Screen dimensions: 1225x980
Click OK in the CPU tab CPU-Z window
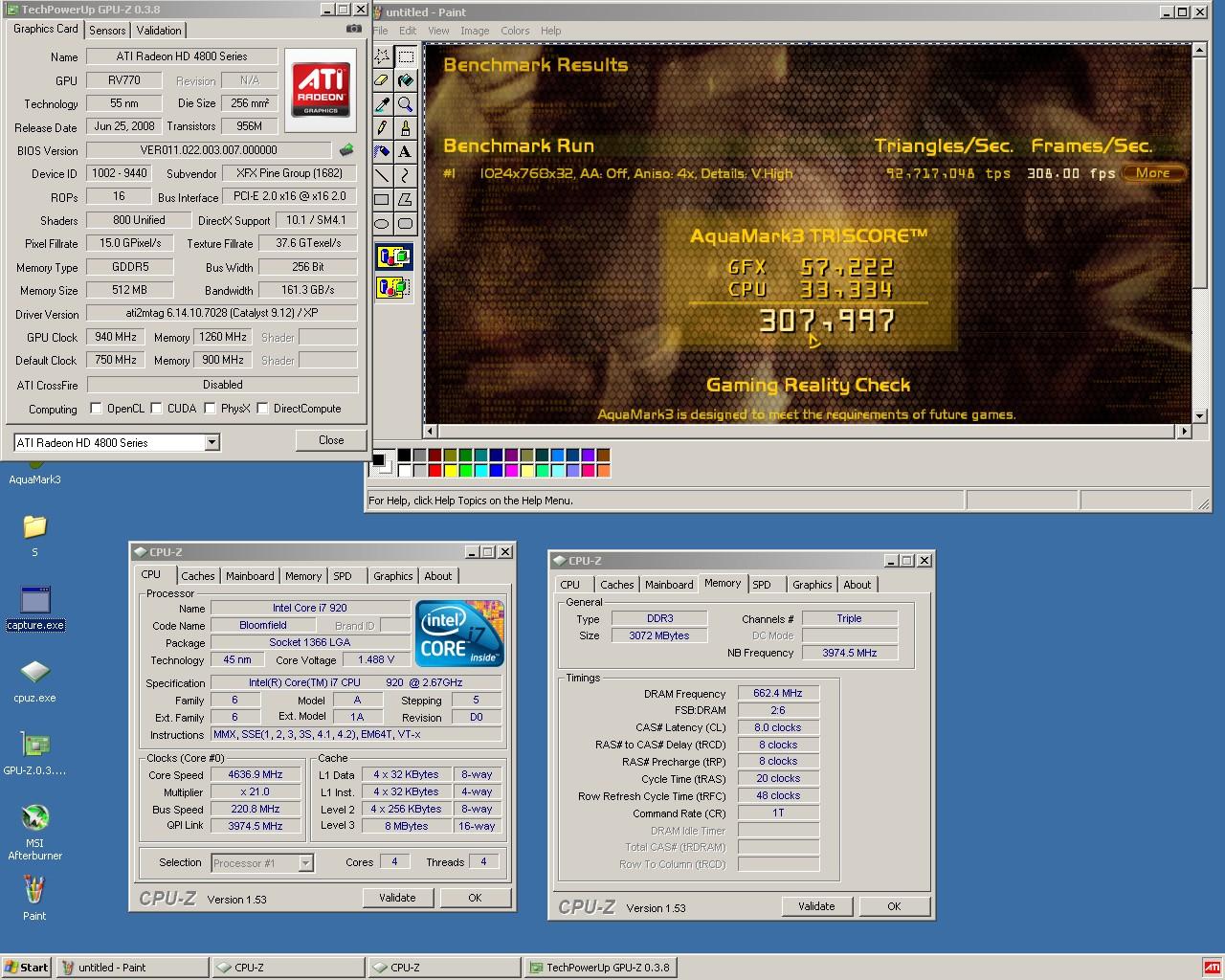tap(475, 898)
